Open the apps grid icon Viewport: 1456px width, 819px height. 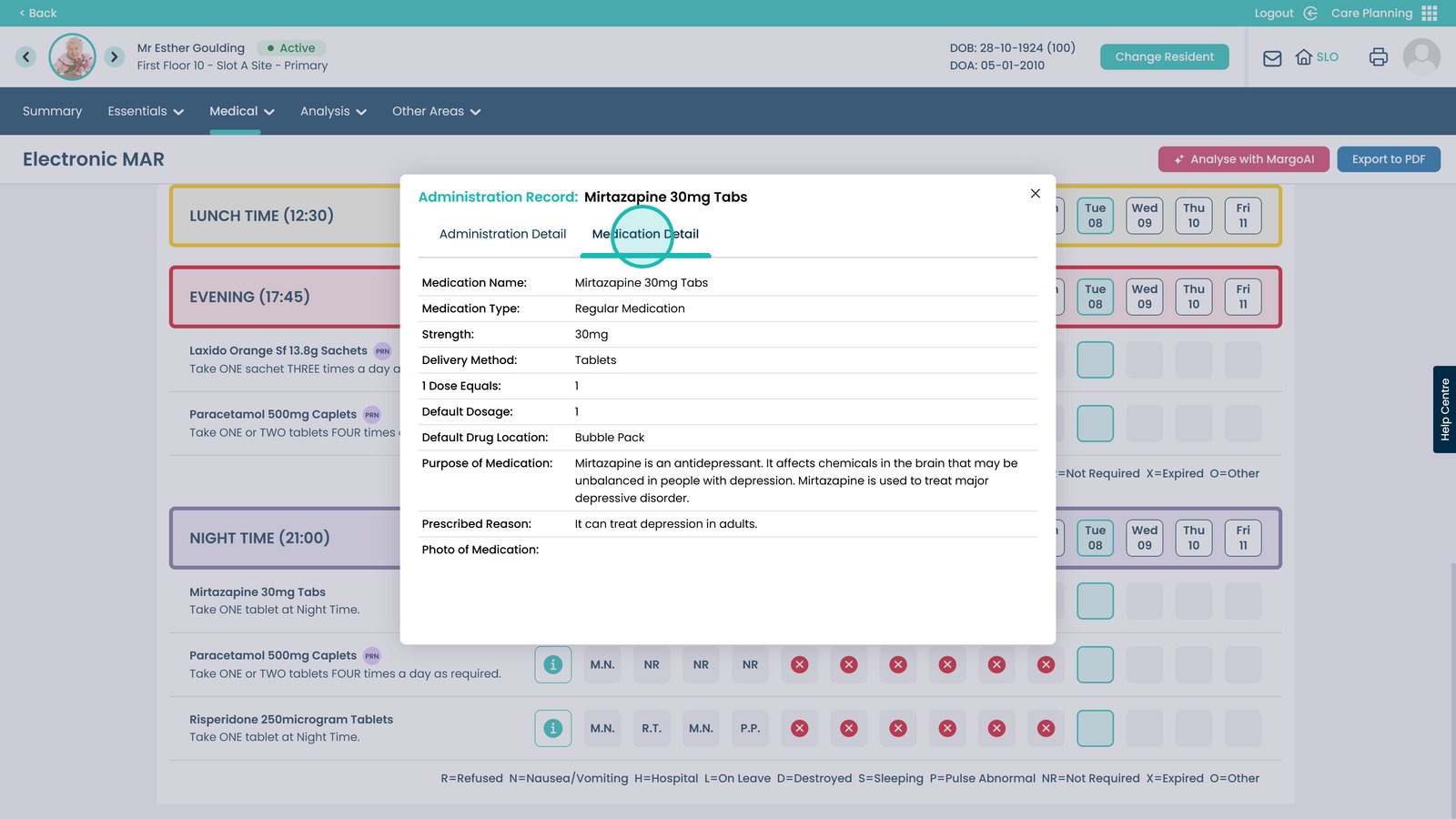[x=1430, y=13]
